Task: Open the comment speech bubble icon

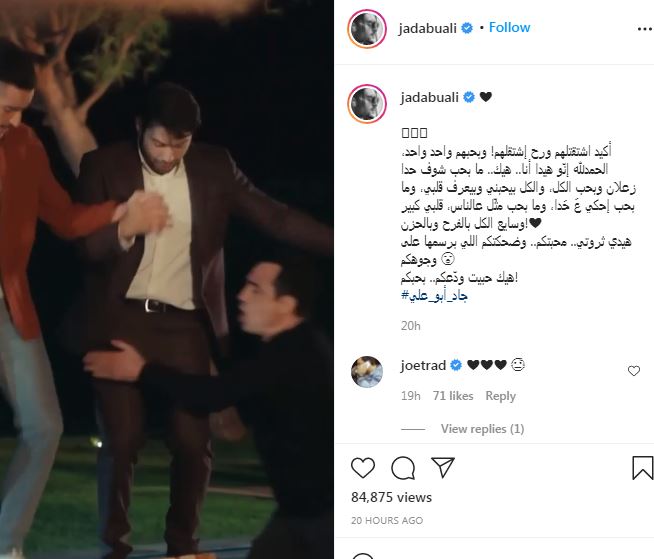Action: [403, 468]
